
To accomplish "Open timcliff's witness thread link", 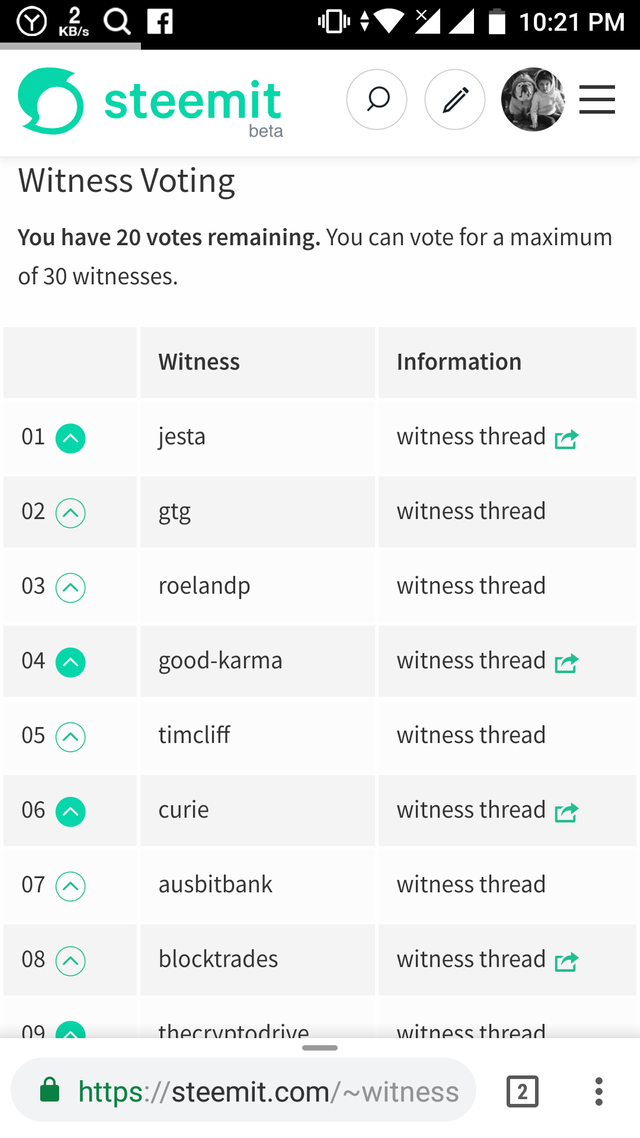I will 470,736.
